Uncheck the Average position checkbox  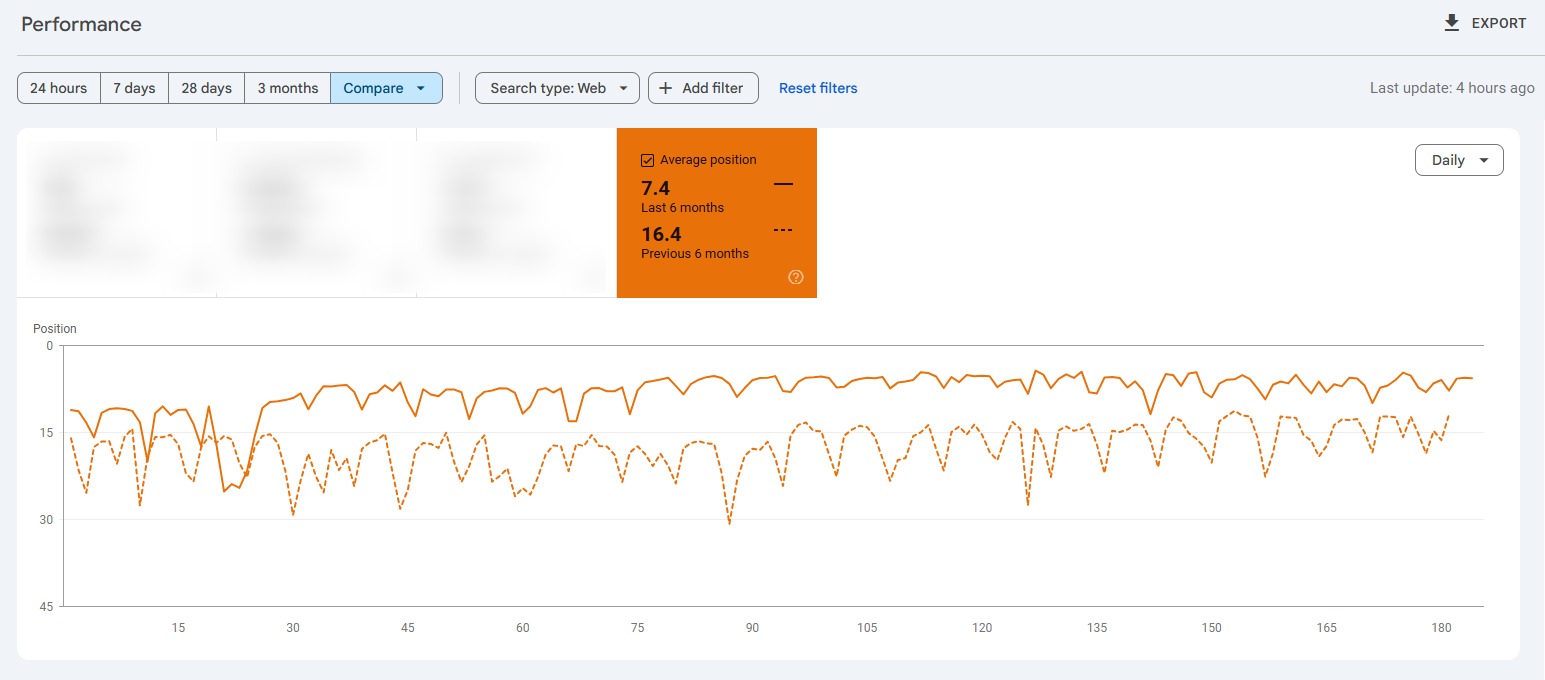(647, 160)
